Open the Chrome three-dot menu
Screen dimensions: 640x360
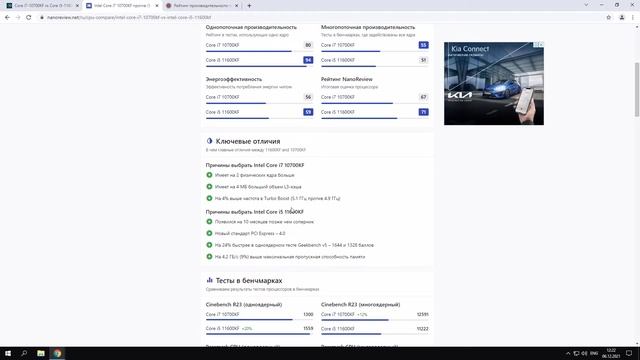click(633, 18)
